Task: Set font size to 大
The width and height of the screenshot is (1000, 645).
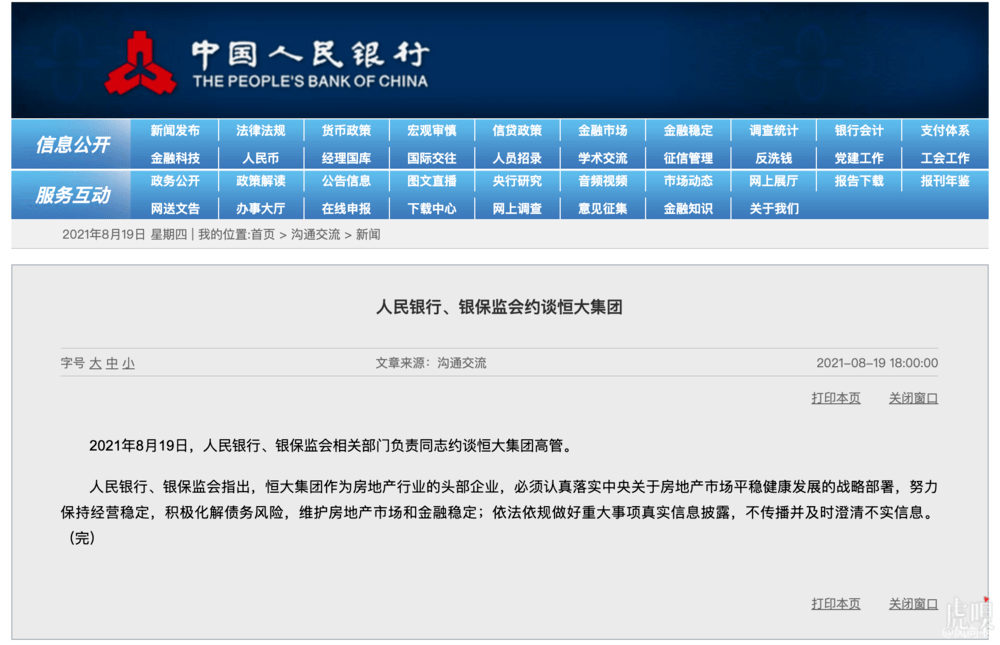Action: 96,364
